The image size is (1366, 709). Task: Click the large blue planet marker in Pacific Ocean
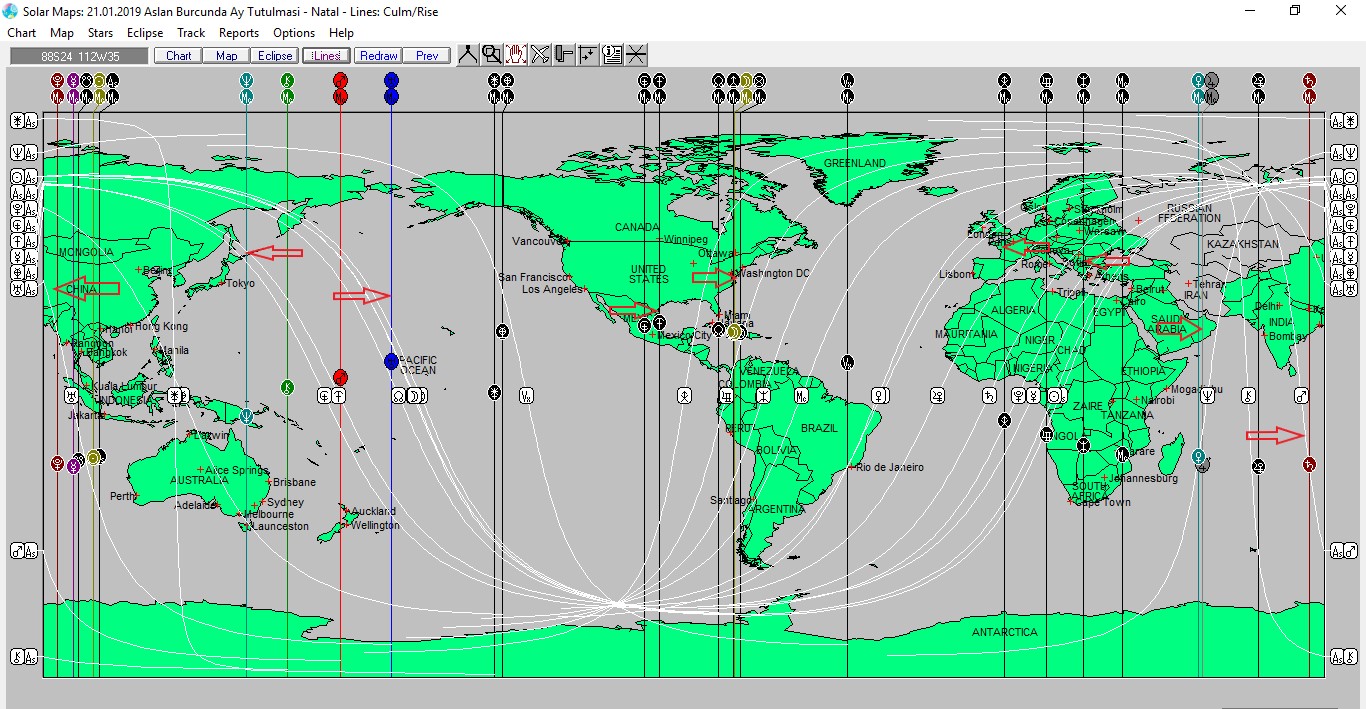(391, 361)
